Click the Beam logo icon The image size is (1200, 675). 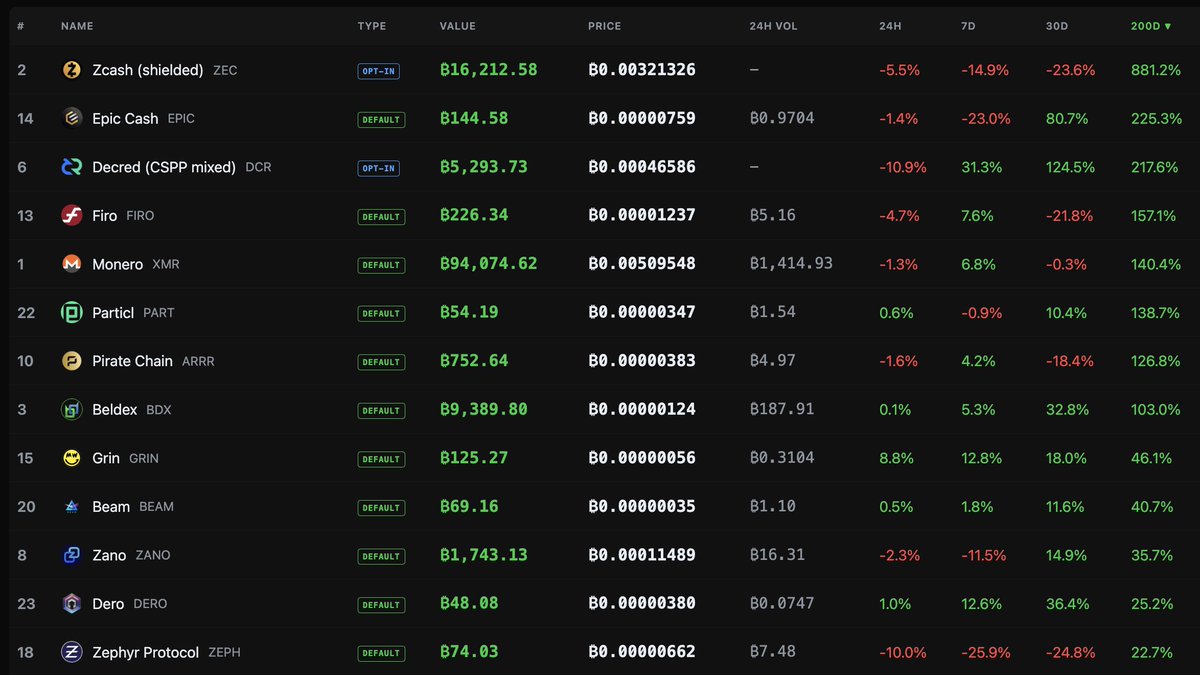coord(72,506)
